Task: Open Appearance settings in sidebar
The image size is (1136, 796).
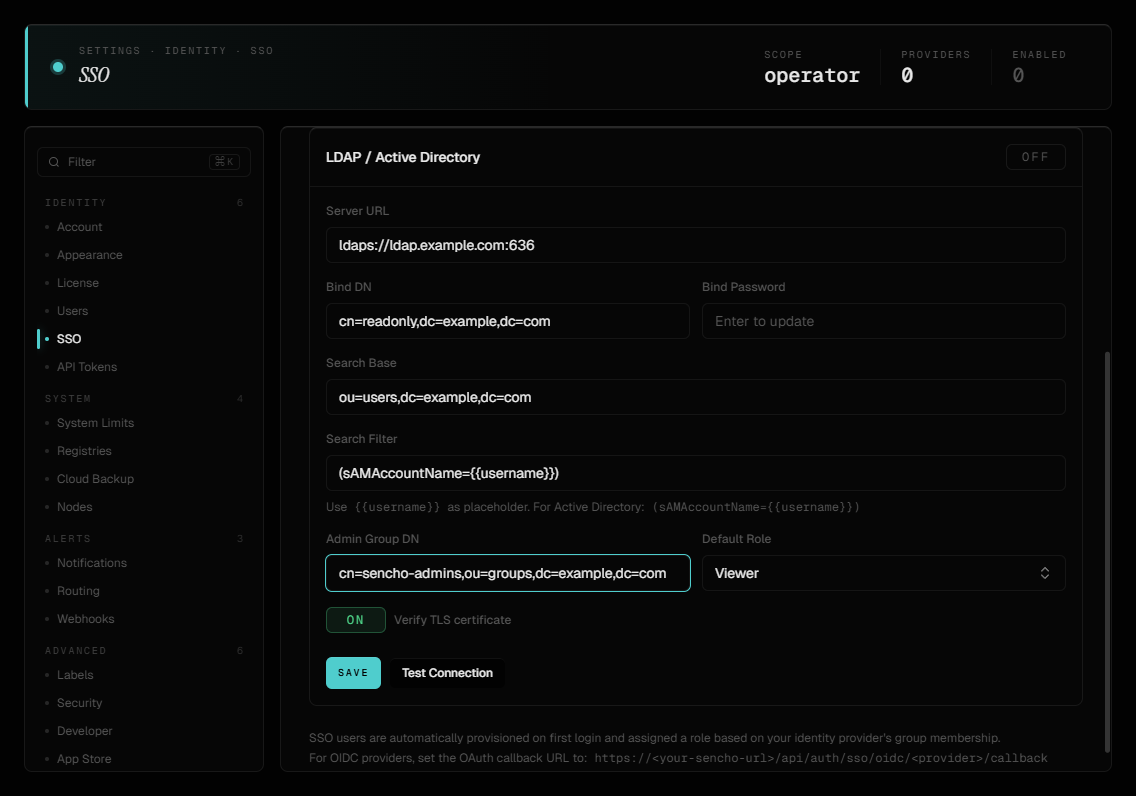Action: tap(89, 255)
